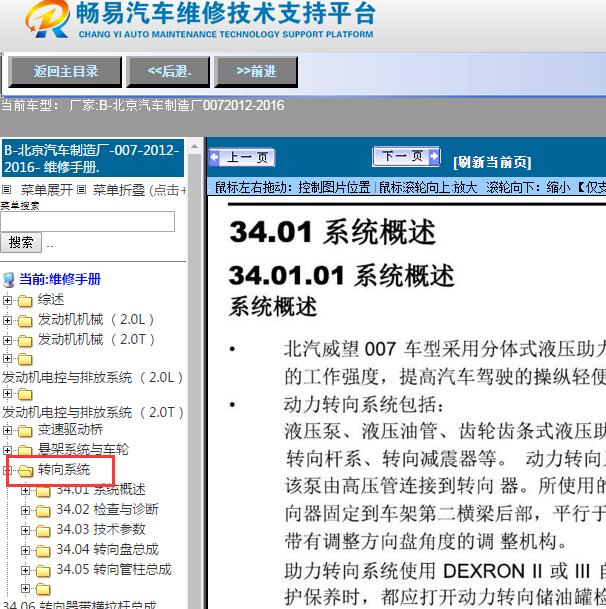Expand 发动机电控与排放系统 (2.0L) node
Viewport: 606px width, 609px height.
click(x=7, y=358)
